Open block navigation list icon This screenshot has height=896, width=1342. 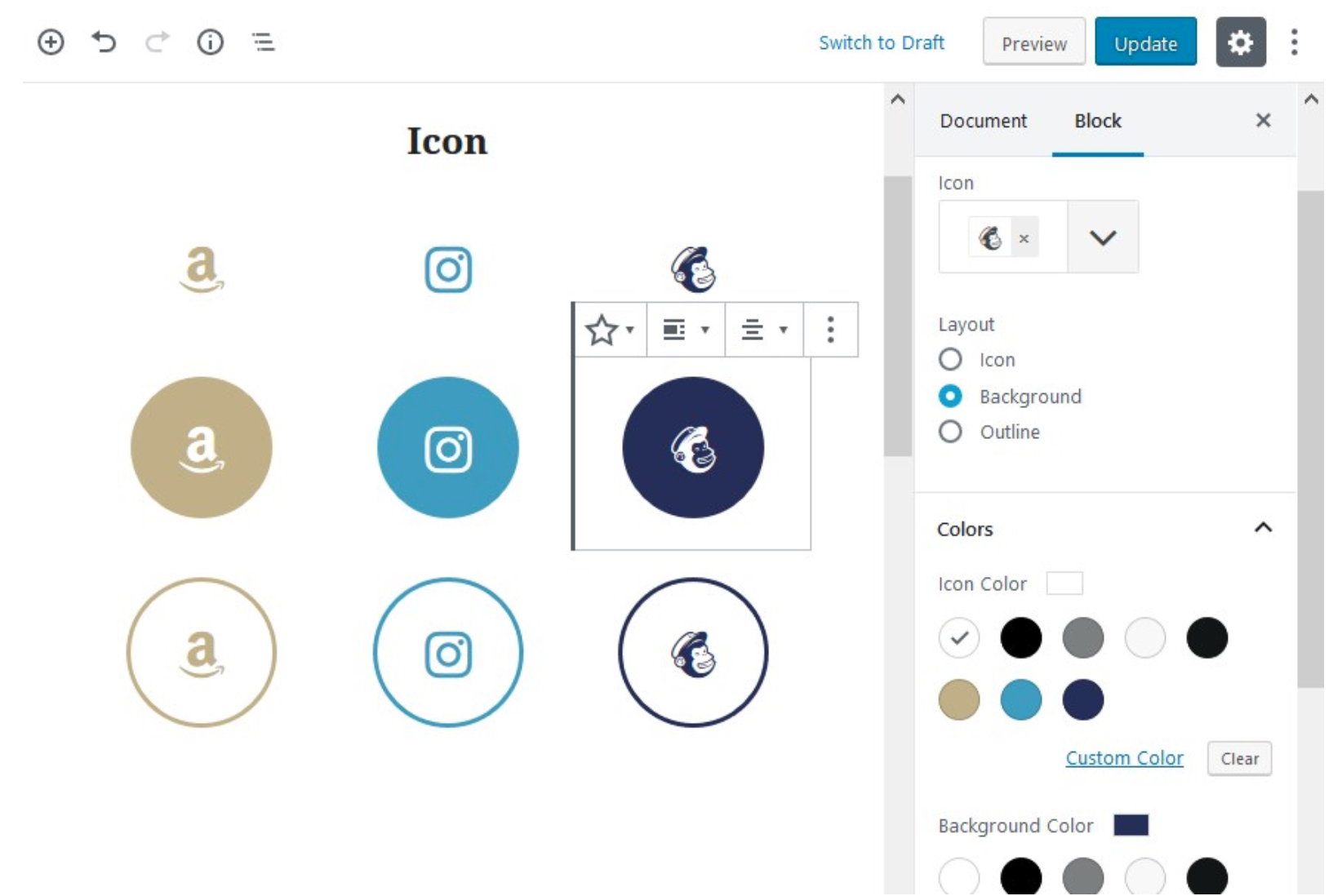tap(263, 42)
